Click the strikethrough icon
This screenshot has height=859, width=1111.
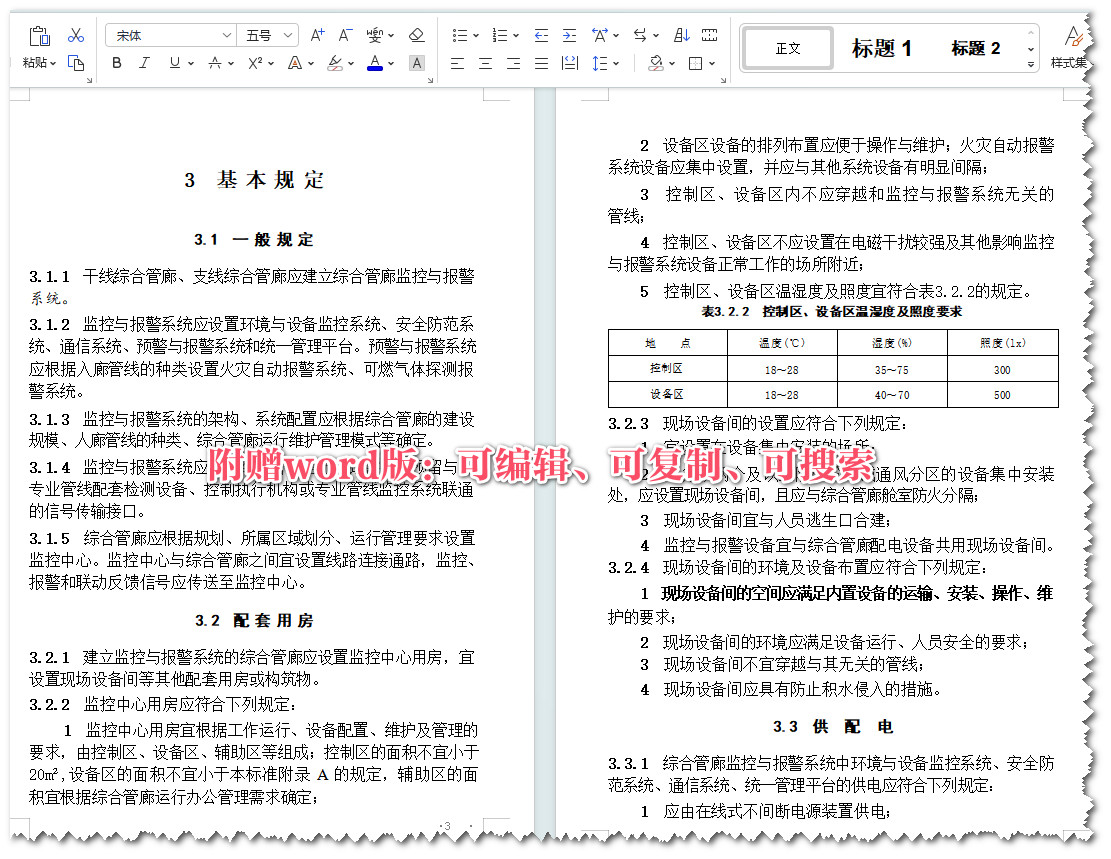(214, 63)
